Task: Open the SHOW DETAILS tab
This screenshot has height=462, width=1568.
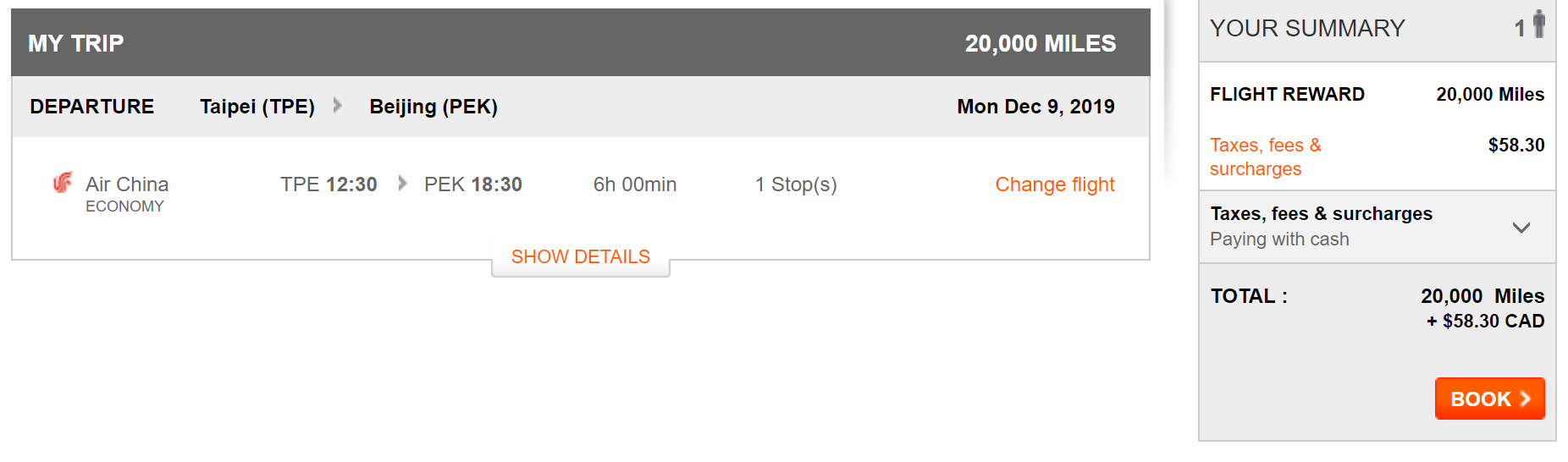Action: tap(581, 257)
